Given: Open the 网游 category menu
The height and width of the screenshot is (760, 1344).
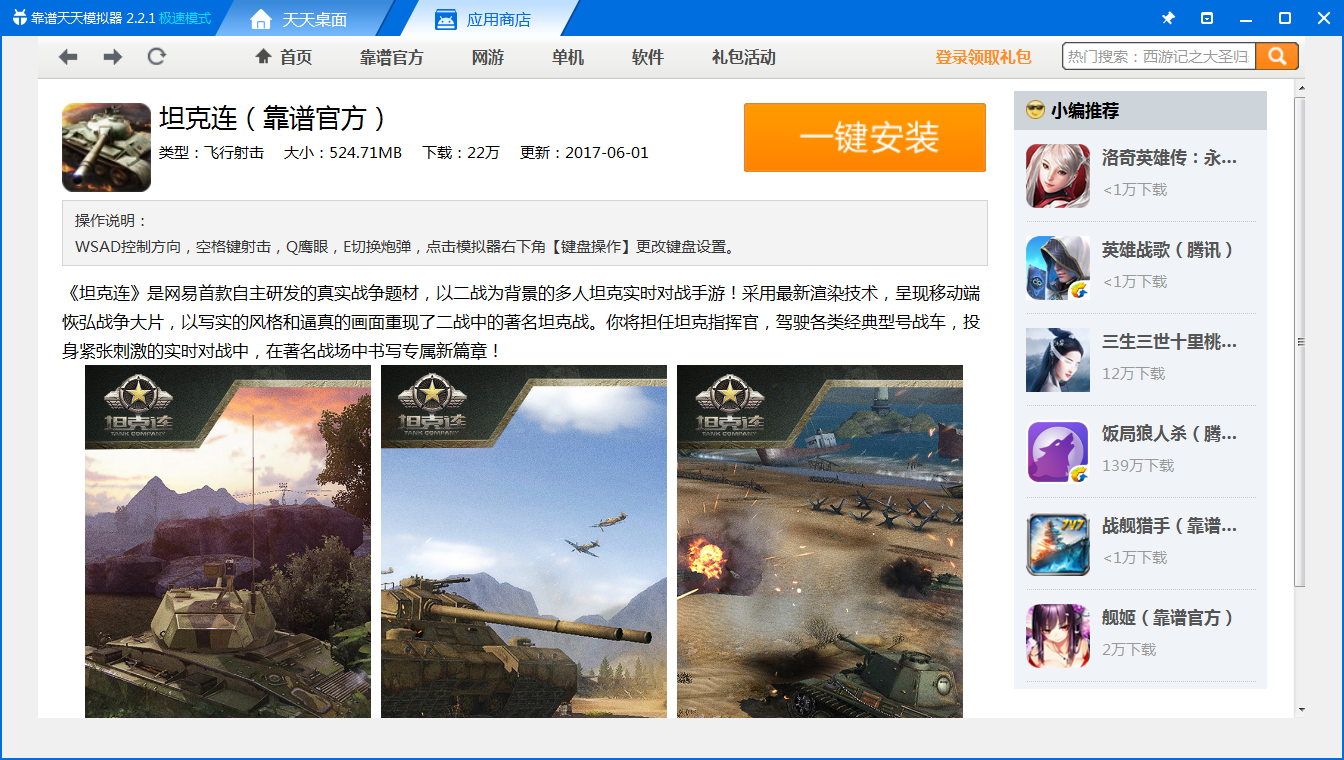Looking at the screenshot, I should click(488, 57).
